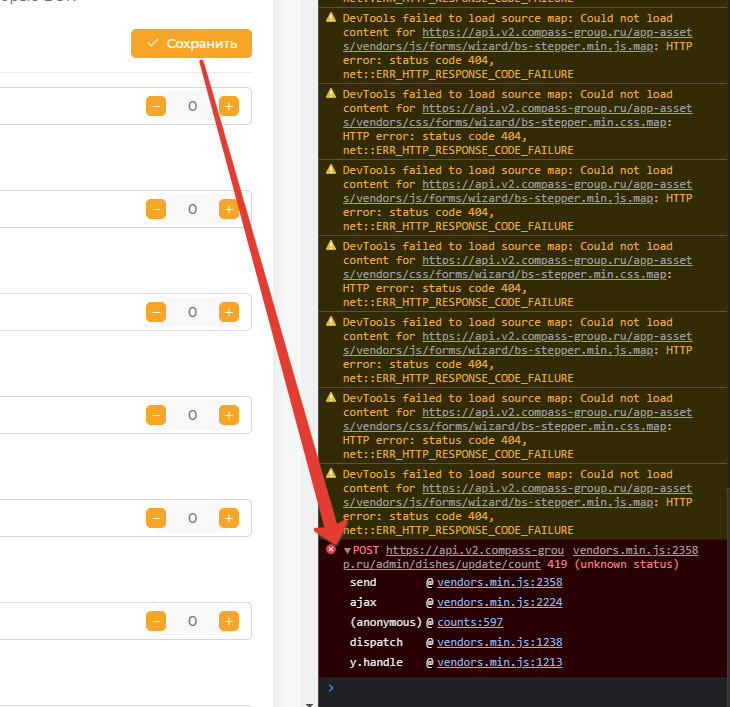The image size is (730, 707).
Task: Increase the counter in the third row
Action: pos(229,312)
